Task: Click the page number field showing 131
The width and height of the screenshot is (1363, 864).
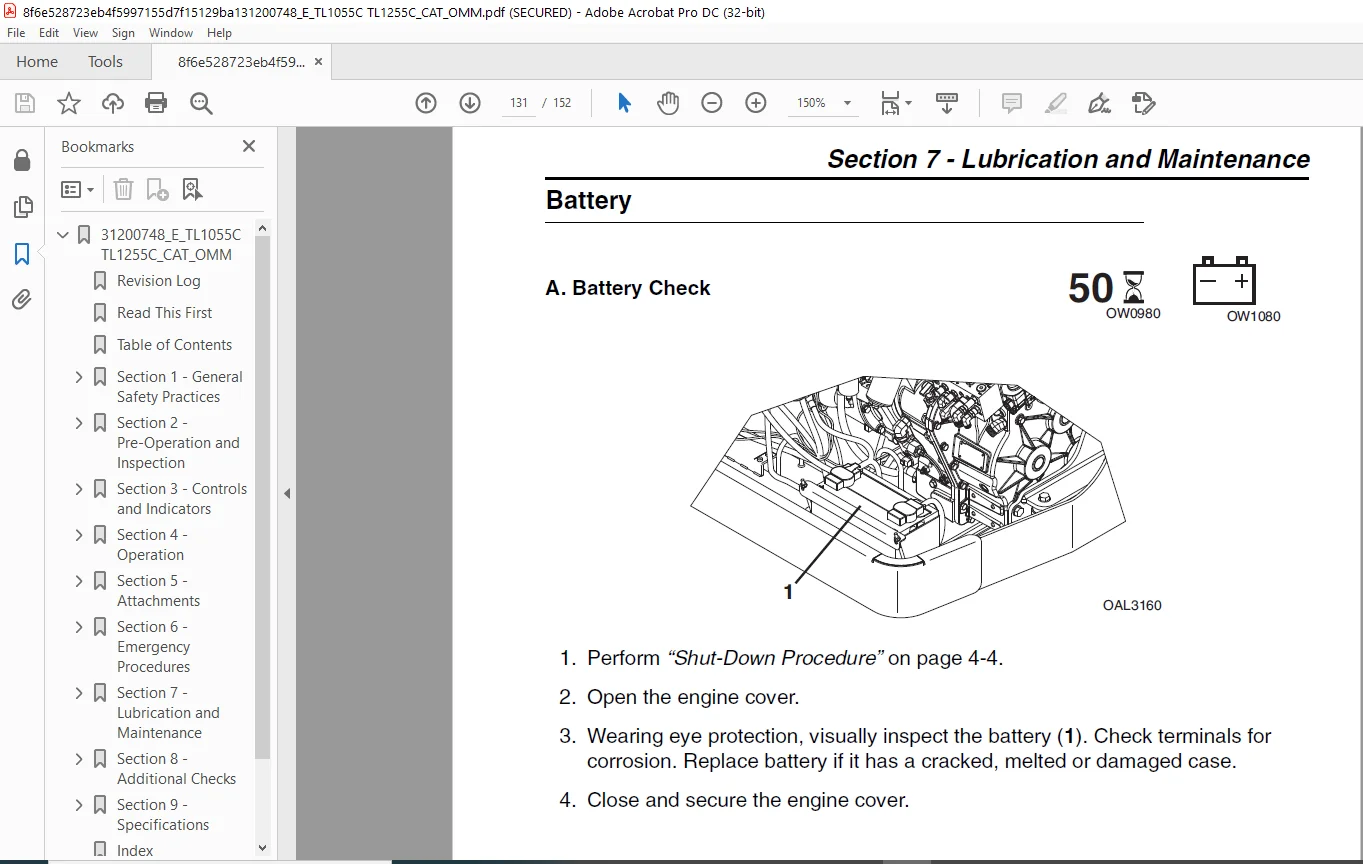Action: point(518,103)
